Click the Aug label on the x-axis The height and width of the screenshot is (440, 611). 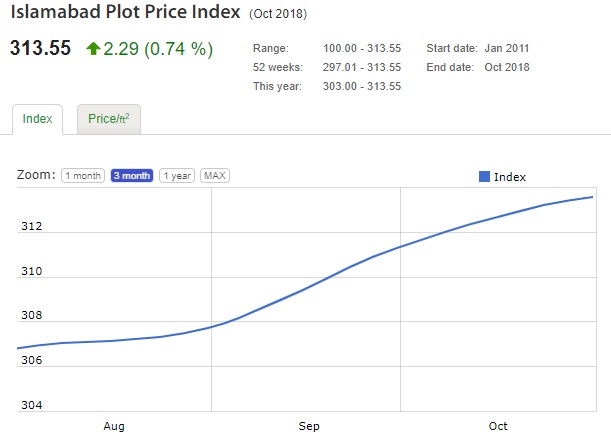coord(114,426)
